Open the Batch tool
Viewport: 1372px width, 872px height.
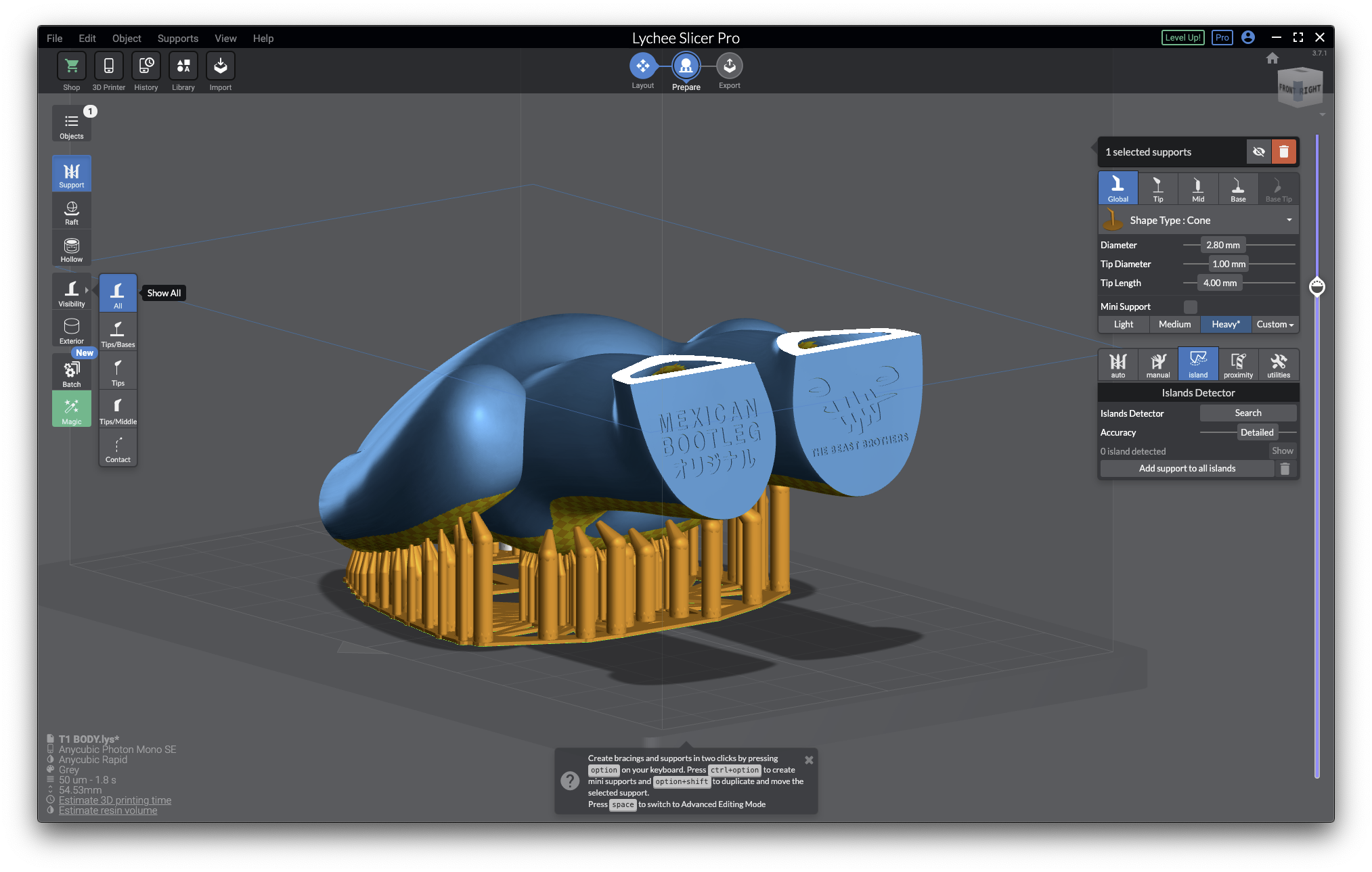click(x=71, y=373)
